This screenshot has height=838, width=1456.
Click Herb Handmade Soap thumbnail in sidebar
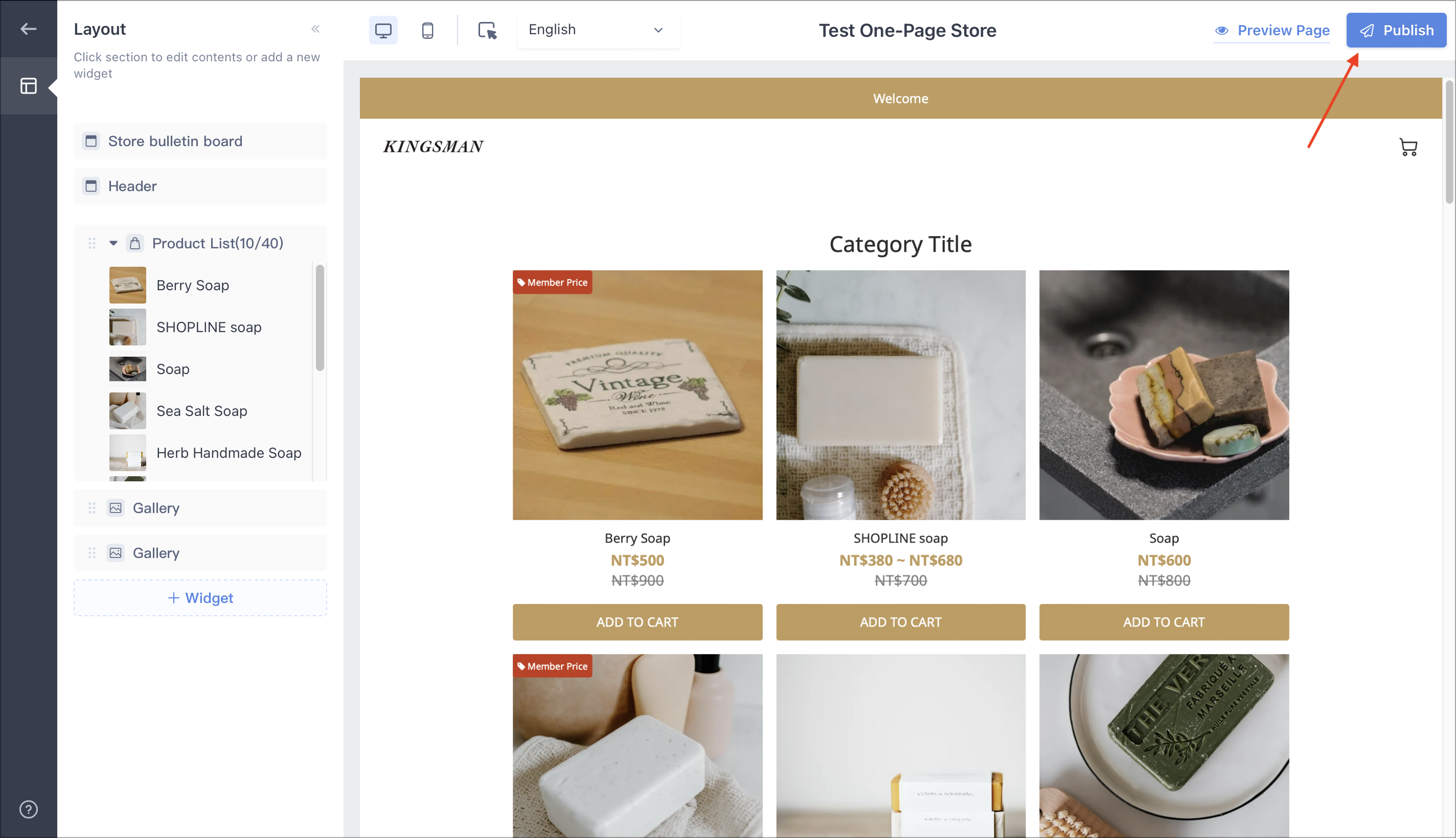[x=127, y=453]
